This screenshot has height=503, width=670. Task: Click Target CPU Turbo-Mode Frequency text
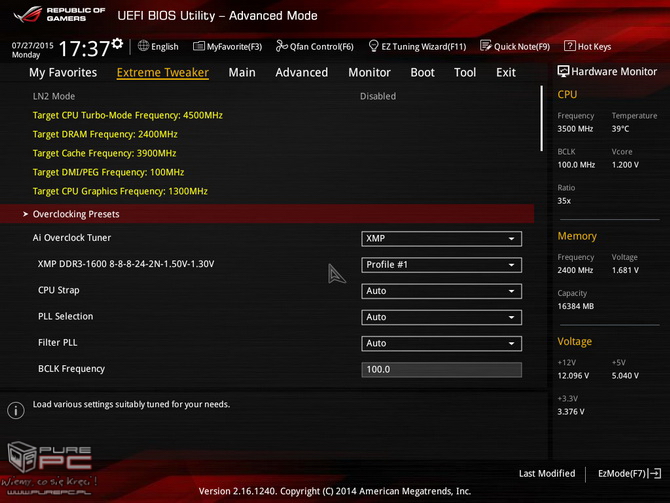tap(128, 115)
